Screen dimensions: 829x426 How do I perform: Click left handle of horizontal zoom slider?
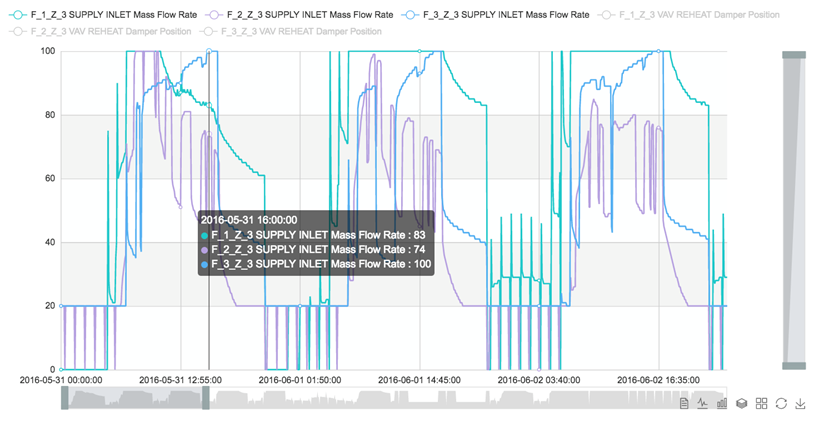(x=65, y=398)
